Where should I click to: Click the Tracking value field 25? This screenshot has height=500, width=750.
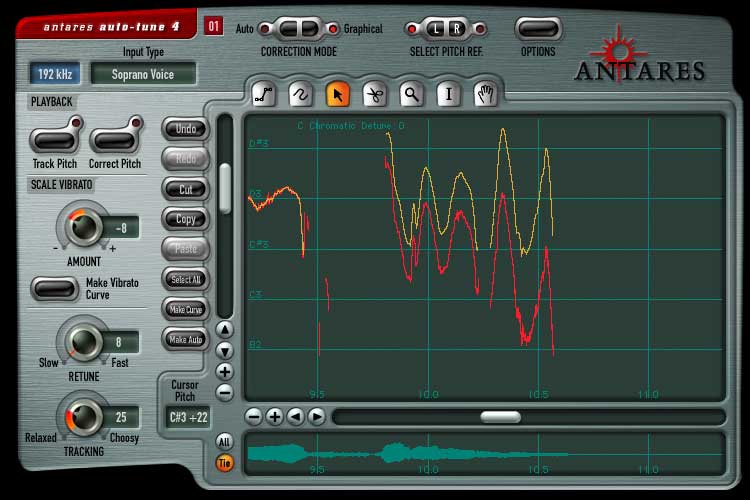click(x=121, y=417)
